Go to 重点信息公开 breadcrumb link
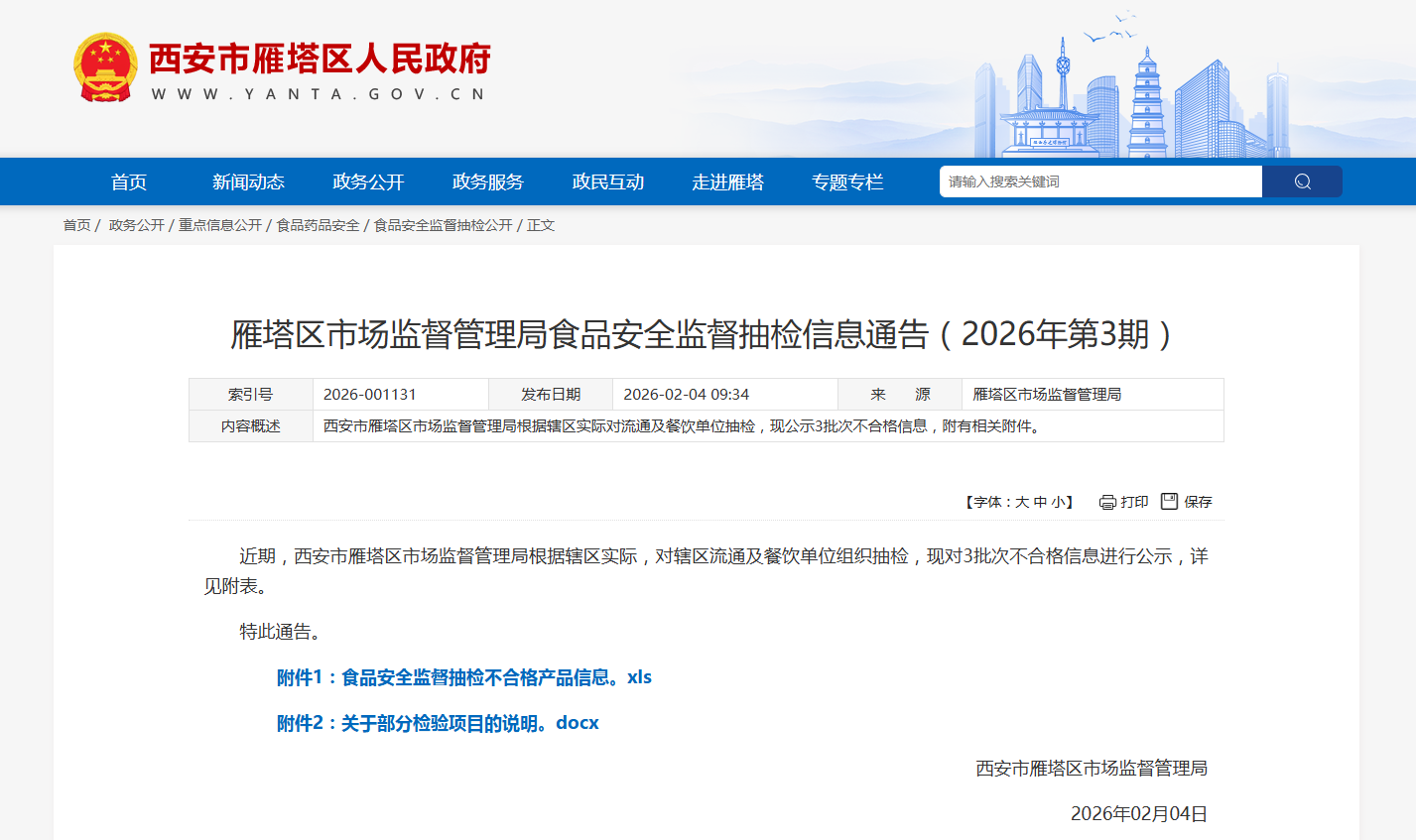1416x840 pixels. [x=220, y=225]
